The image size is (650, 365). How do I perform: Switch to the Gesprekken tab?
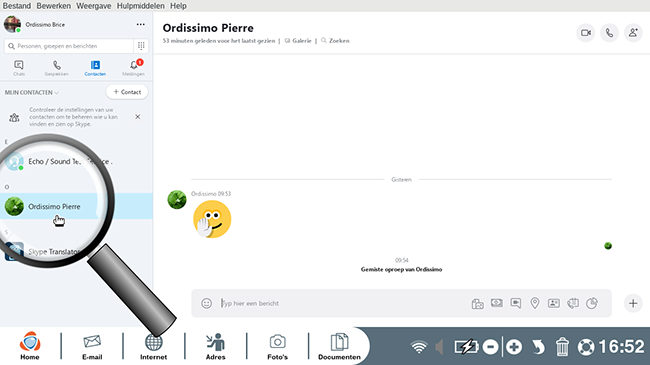tap(56, 68)
